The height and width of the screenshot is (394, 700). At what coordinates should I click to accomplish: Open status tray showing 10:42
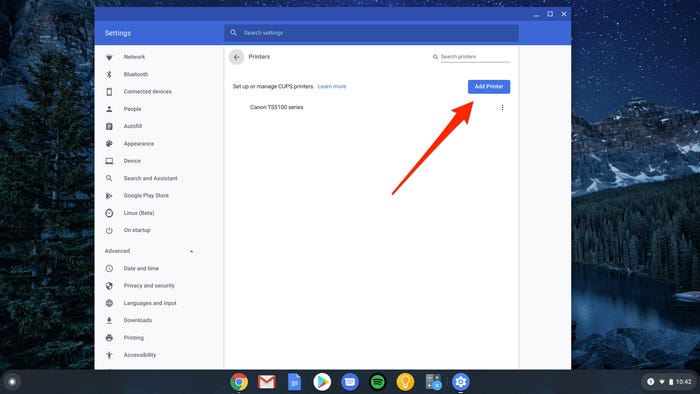(668, 382)
